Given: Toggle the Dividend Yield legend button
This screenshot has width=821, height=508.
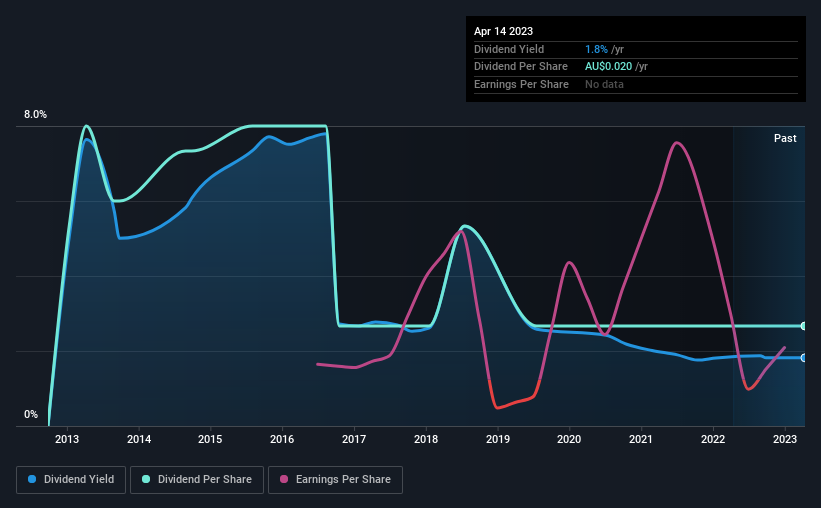Looking at the screenshot, I should (x=71, y=480).
